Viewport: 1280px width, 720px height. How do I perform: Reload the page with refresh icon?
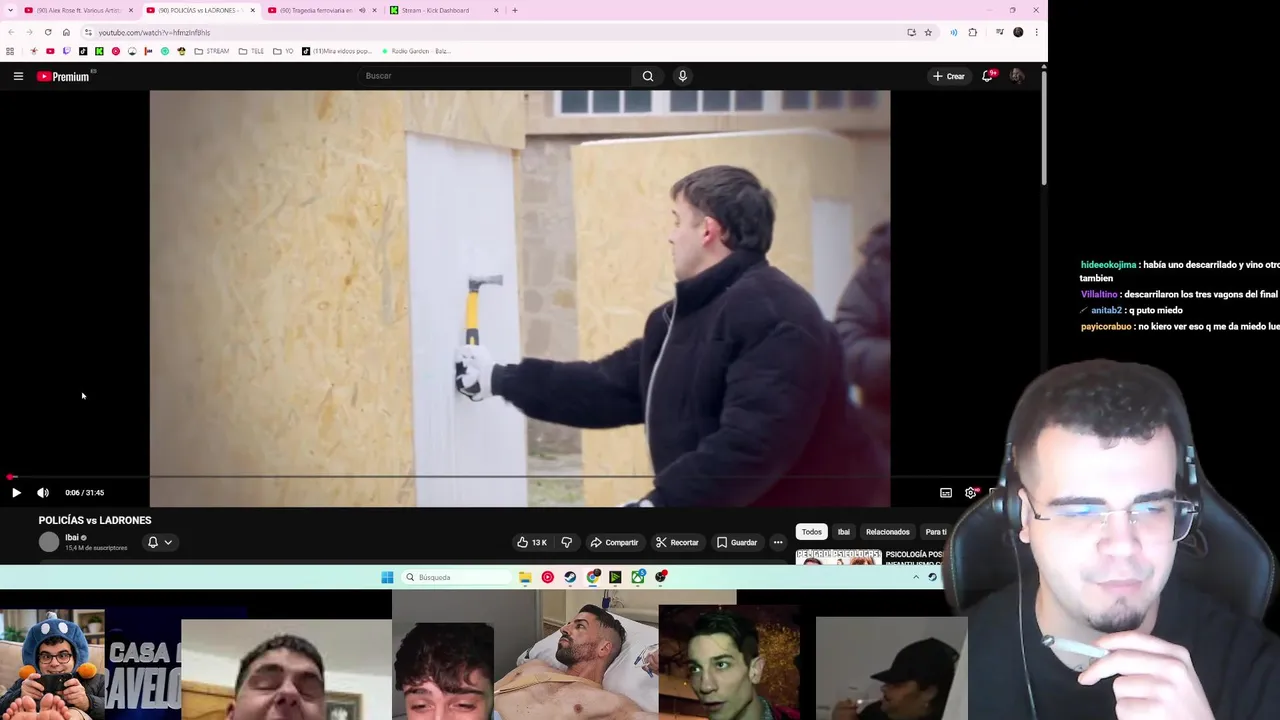(48, 32)
